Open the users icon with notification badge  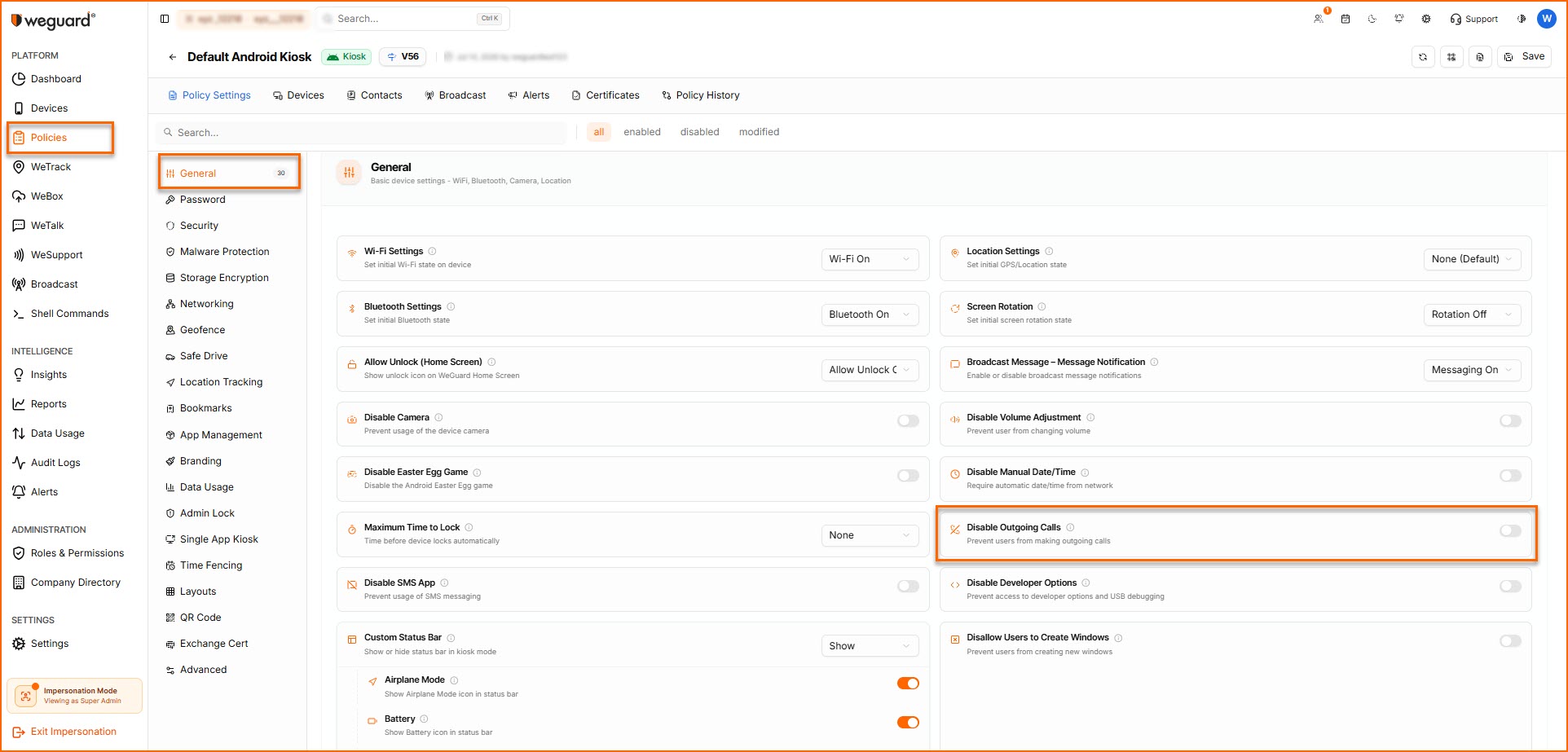pos(1319,19)
